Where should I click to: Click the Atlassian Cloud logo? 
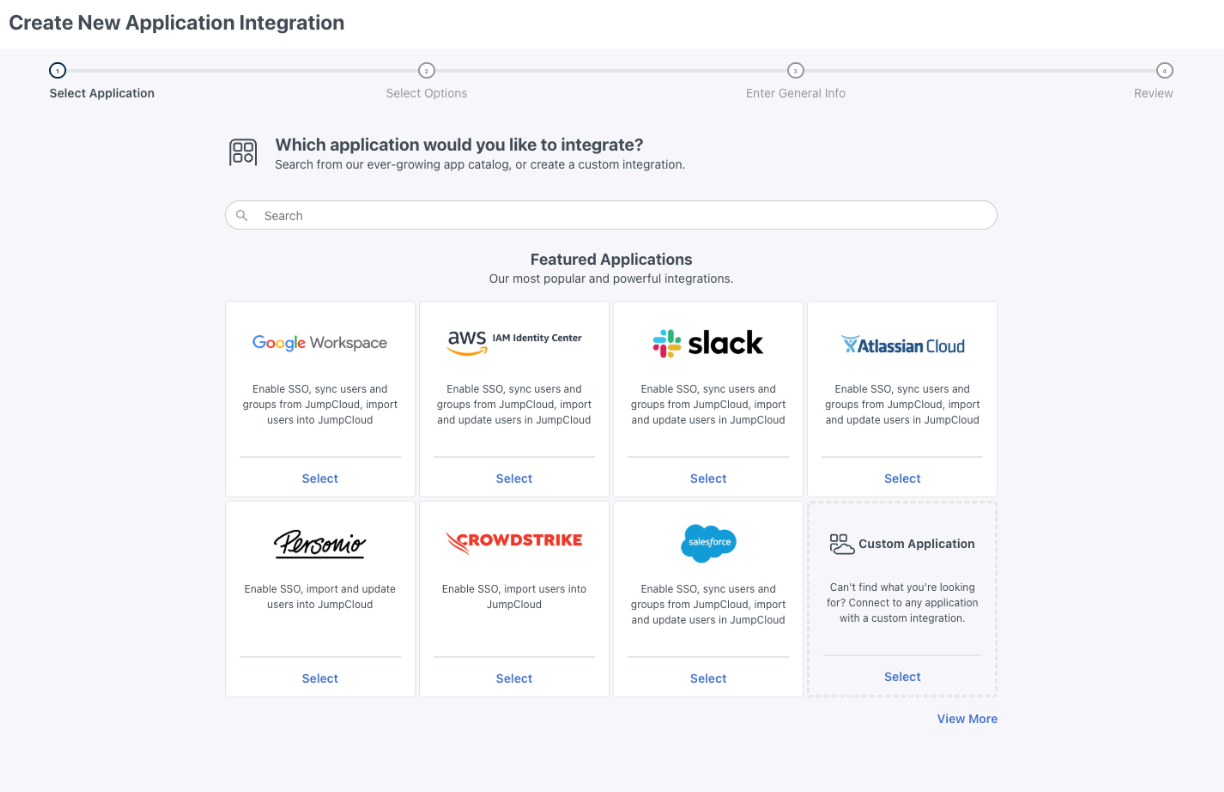[x=902, y=345]
